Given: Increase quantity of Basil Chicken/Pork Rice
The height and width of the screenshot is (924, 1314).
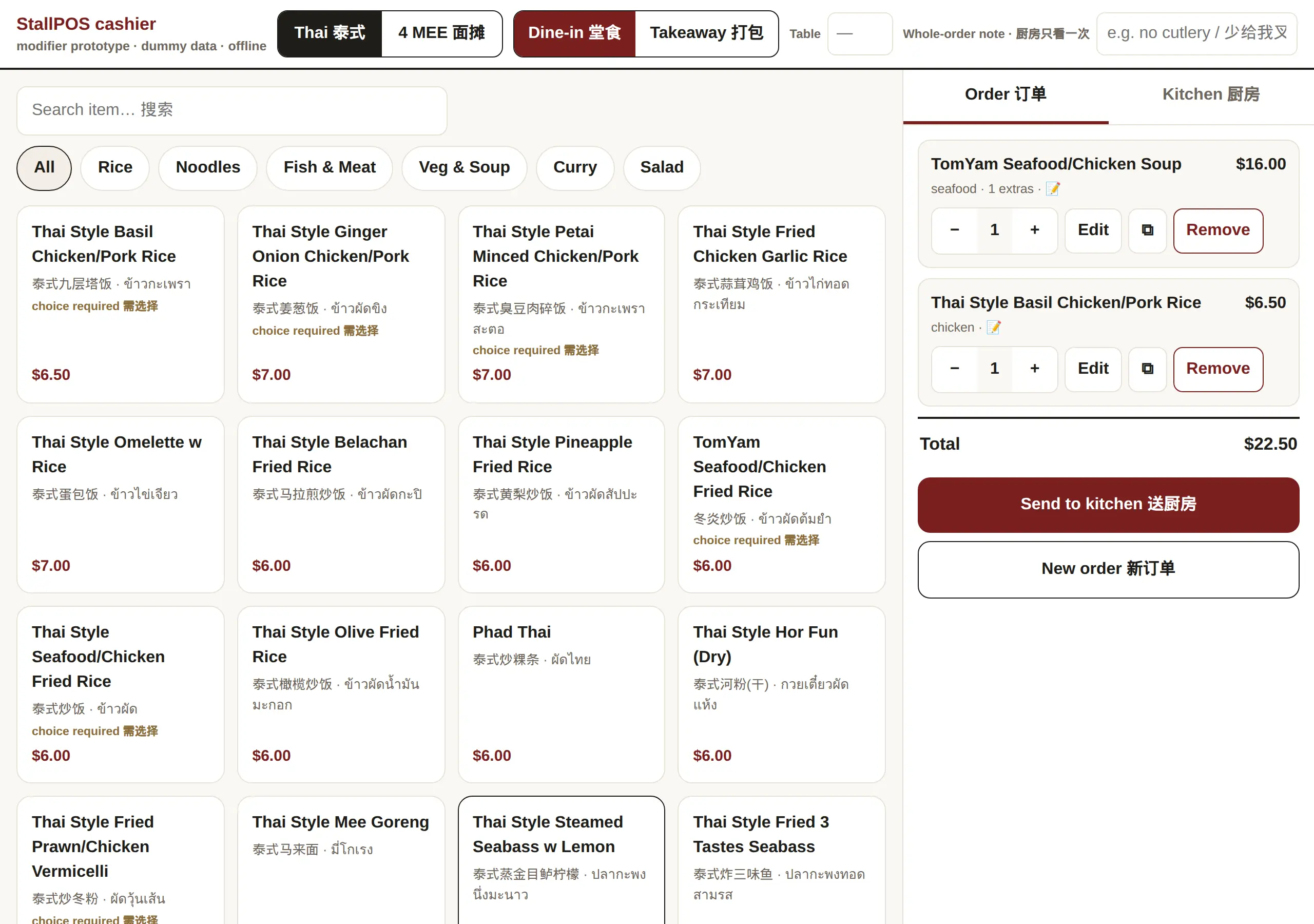Looking at the screenshot, I should point(1034,369).
